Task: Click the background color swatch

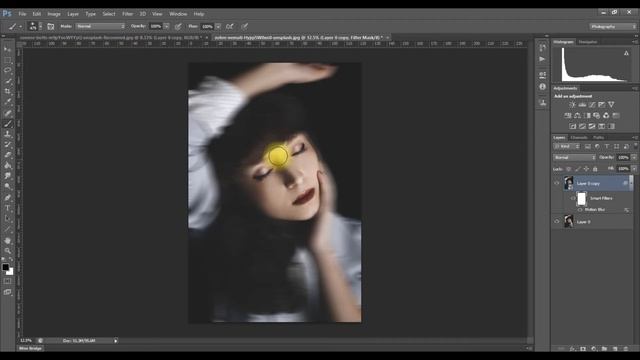Action: (x=10, y=272)
